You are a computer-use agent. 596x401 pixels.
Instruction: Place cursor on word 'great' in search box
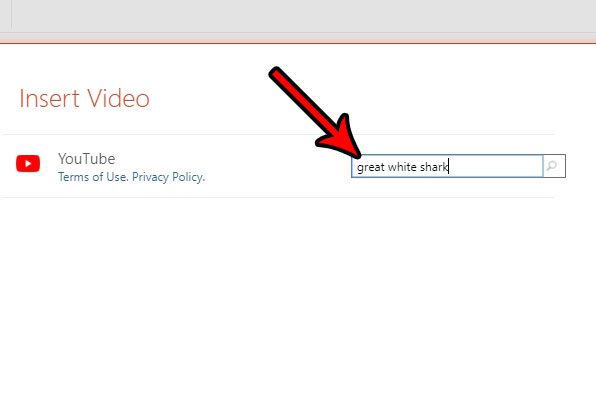click(x=371, y=167)
